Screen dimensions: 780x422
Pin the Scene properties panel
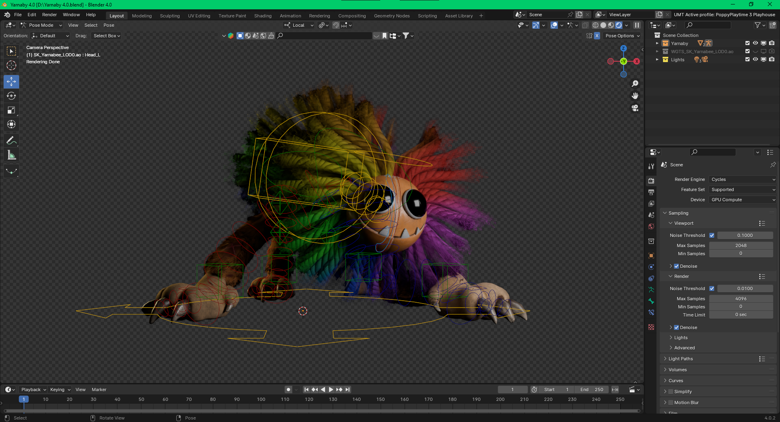click(x=772, y=165)
